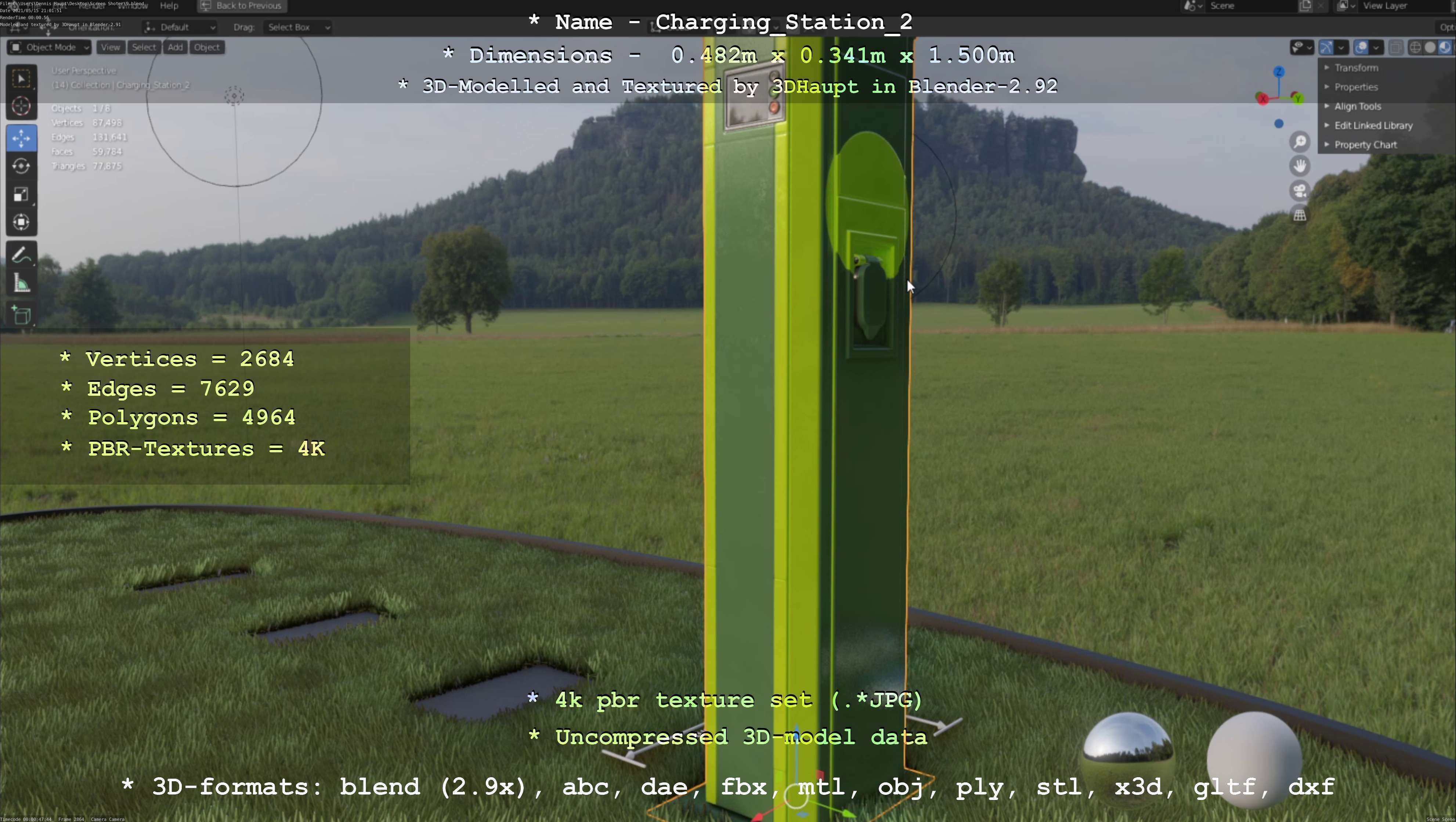
Task: Select the Scale tool
Action: 21,194
